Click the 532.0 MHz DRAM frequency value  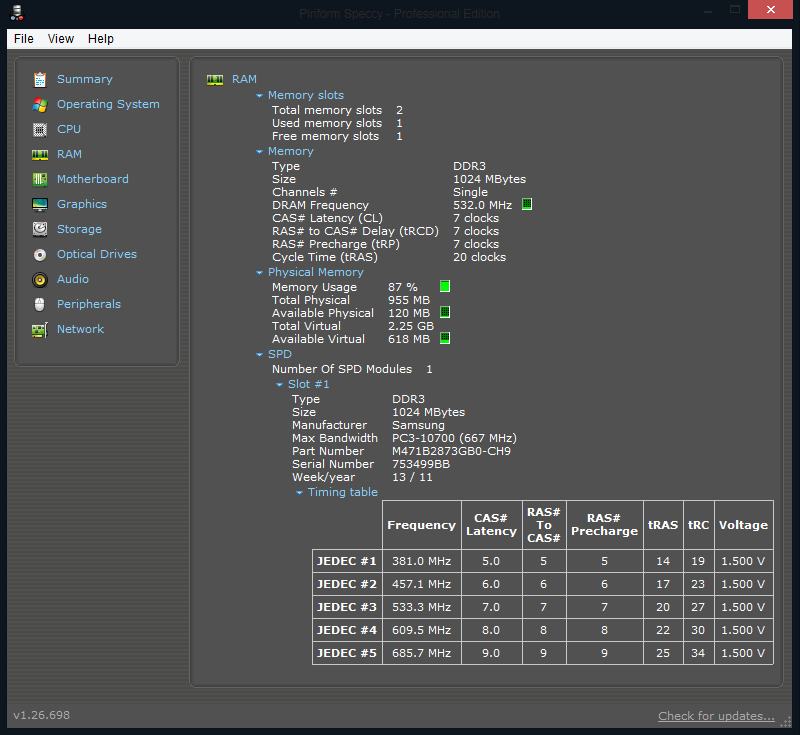point(482,206)
